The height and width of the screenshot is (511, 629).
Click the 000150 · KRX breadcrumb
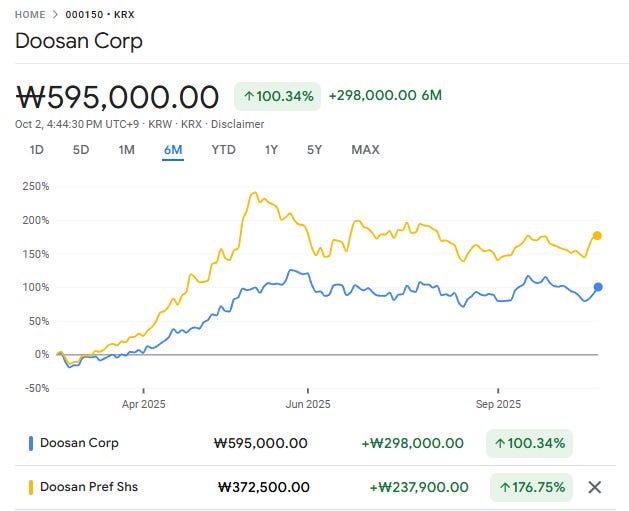coord(100,14)
